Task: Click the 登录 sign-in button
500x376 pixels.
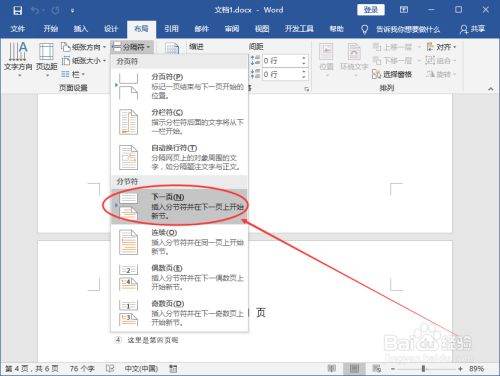Action: 371,10
